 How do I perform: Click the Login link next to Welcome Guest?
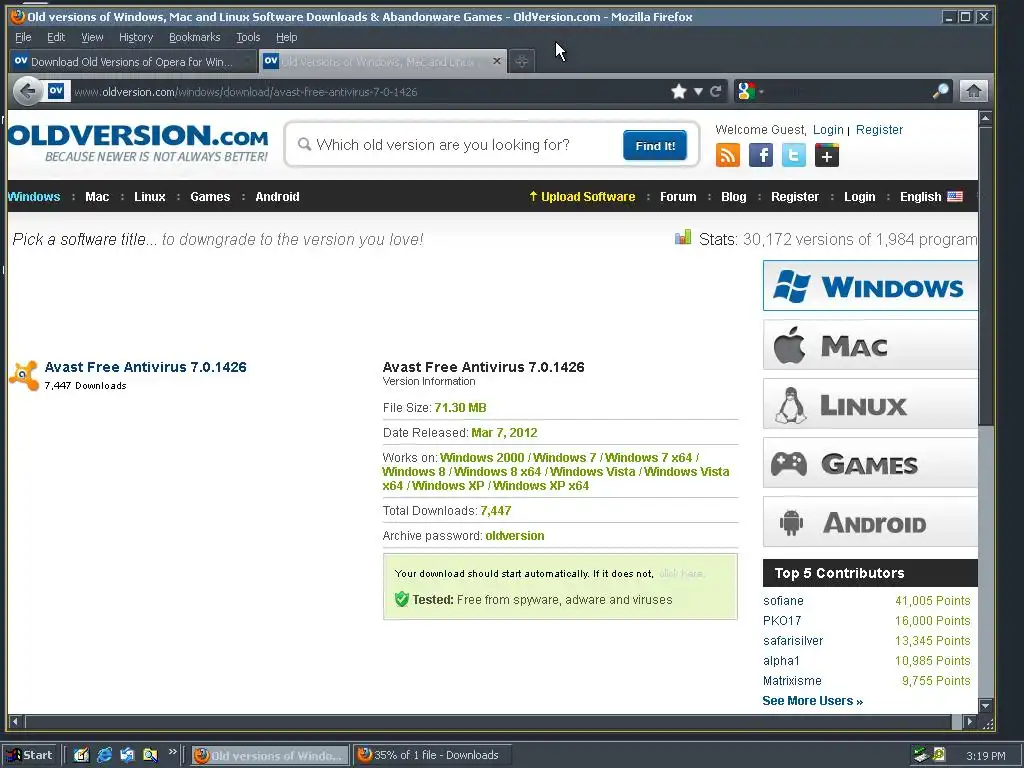click(x=828, y=129)
